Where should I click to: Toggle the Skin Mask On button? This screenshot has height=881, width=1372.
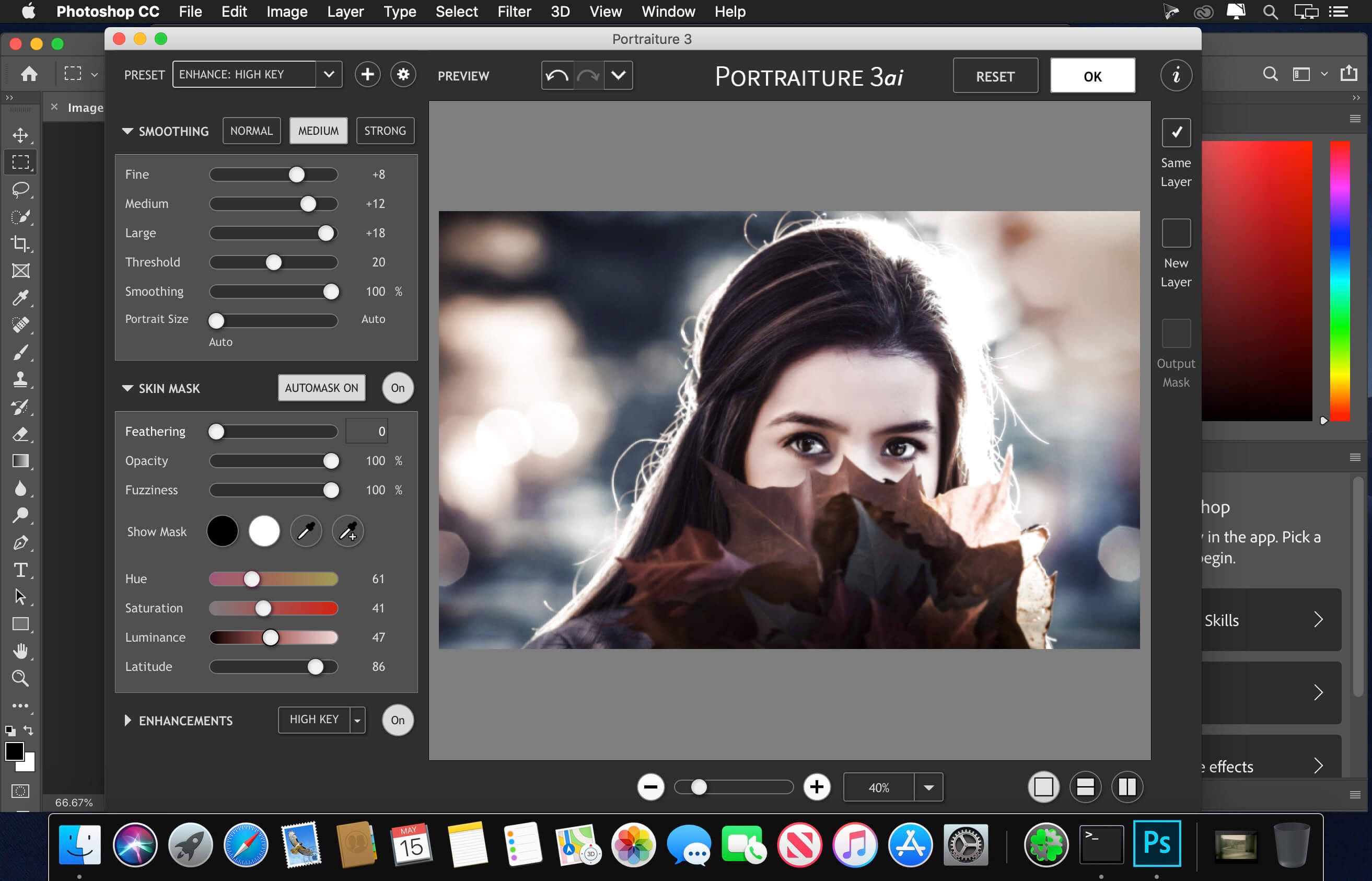tap(397, 388)
